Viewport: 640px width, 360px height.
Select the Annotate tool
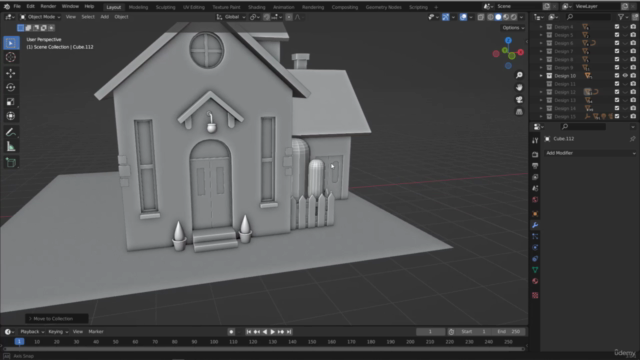(11, 132)
